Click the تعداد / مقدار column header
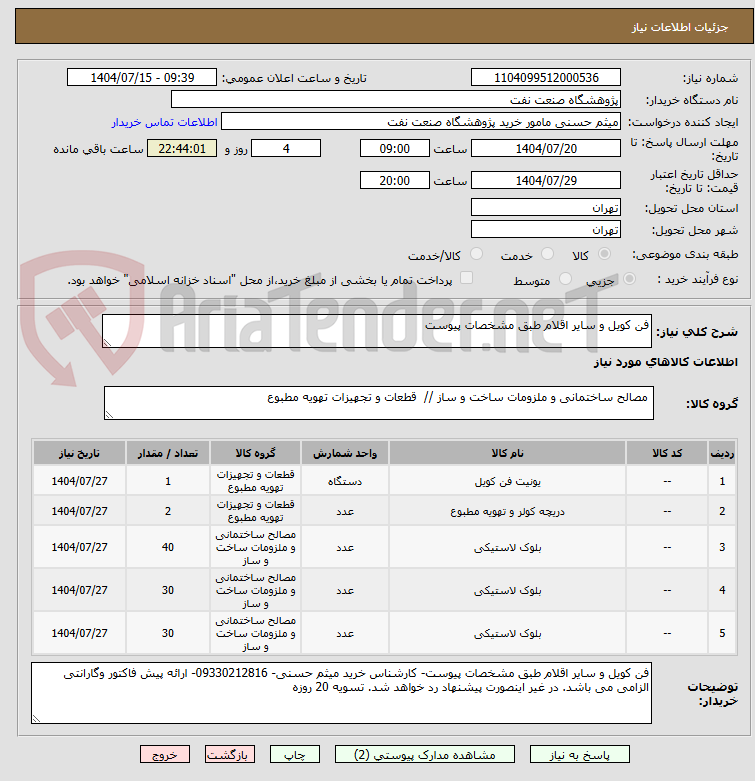 click(168, 453)
